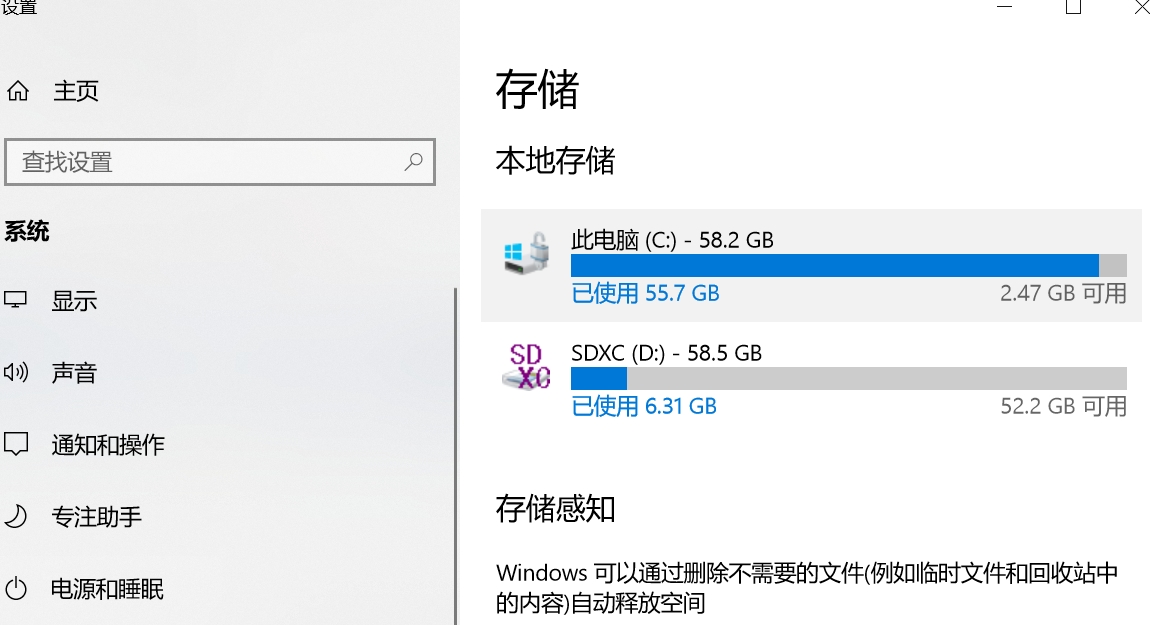The image size is (1153, 625).
Task: Open 电源和睡眠 settings
Action: coord(108,589)
